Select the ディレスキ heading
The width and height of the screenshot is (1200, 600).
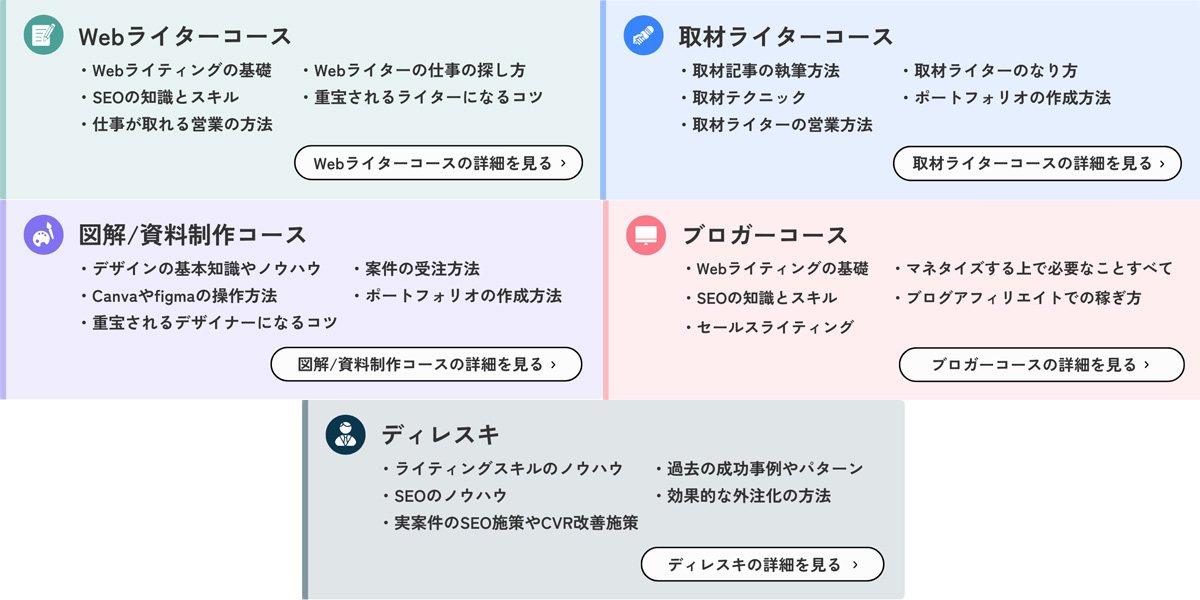440,435
